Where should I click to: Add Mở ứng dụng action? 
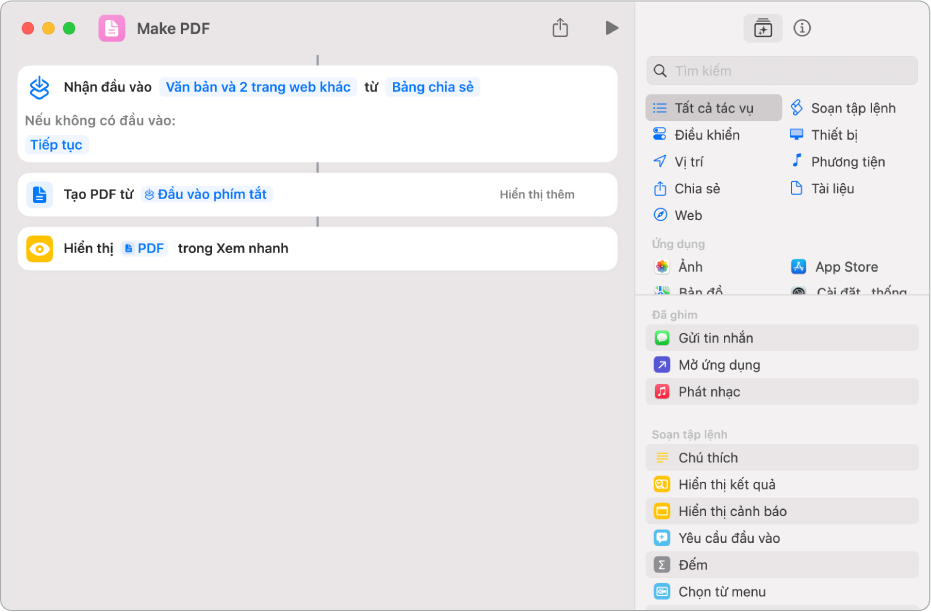(782, 364)
